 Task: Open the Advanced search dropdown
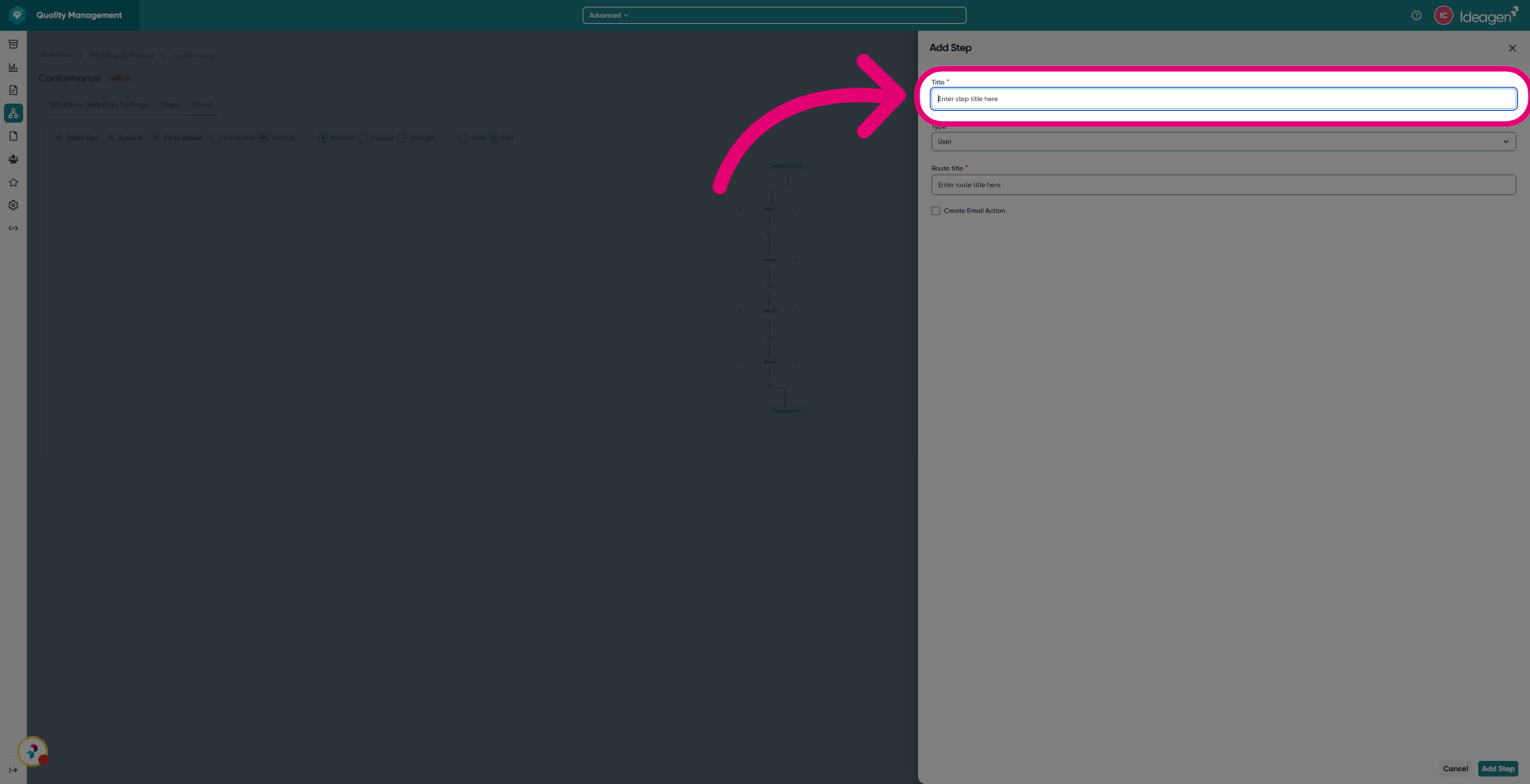609,15
